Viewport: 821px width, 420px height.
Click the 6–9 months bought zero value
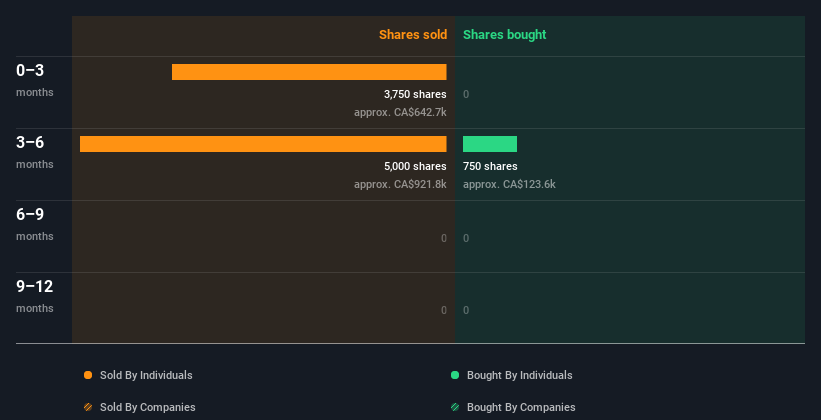pyautogui.click(x=466, y=238)
